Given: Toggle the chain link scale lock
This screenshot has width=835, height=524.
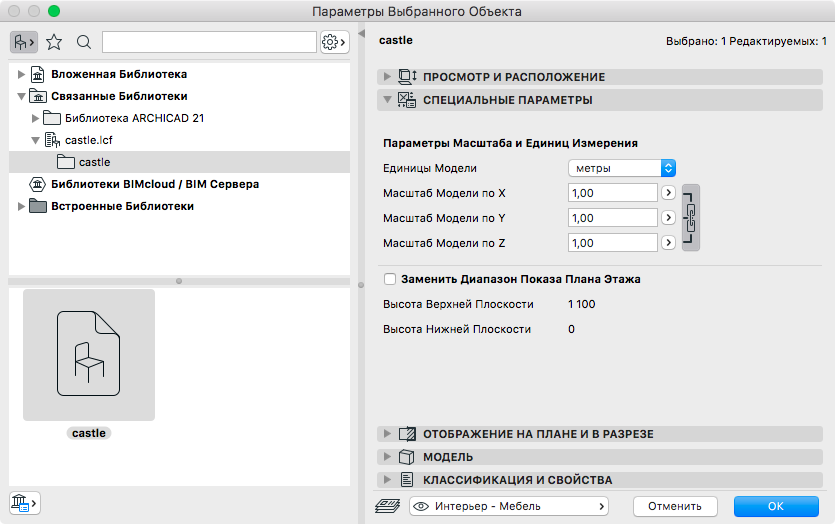Looking at the screenshot, I should [x=691, y=218].
